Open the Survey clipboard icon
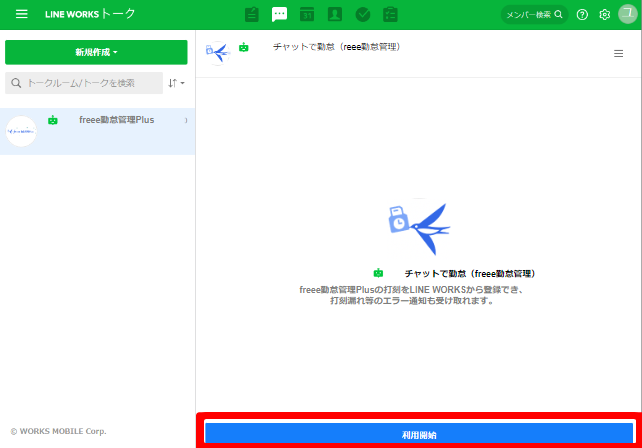The height and width of the screenshot is (448, 642). [390, 14]
